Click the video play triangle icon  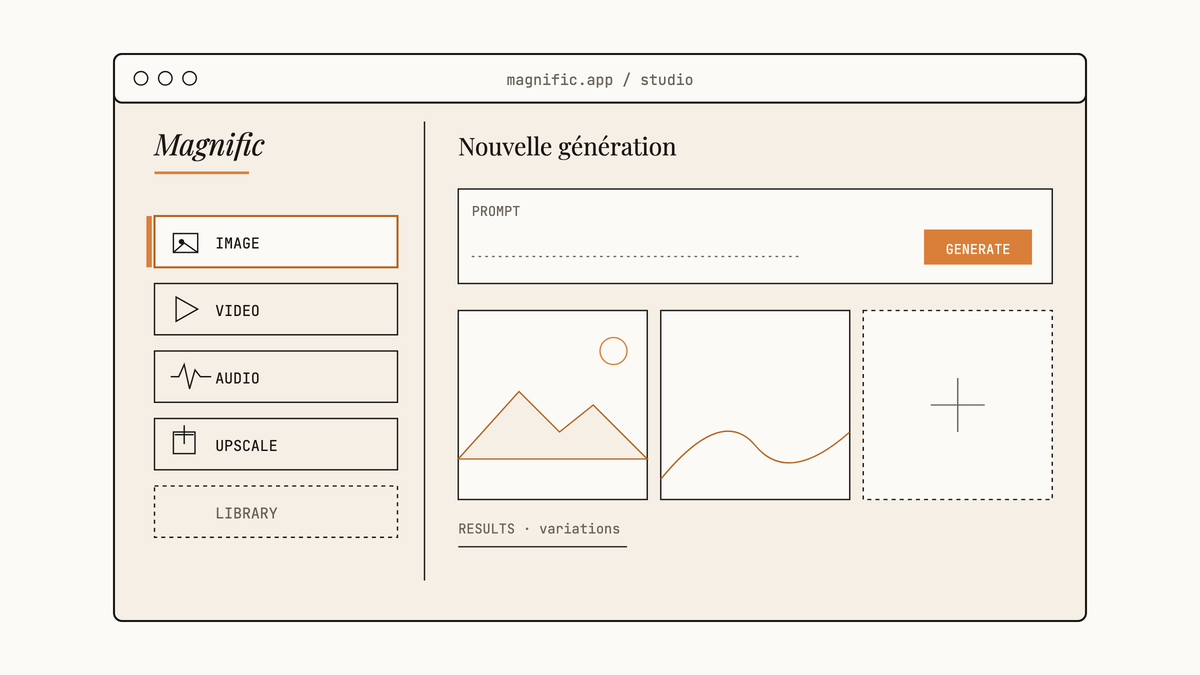pyautogui.click(x=186, y=310)
